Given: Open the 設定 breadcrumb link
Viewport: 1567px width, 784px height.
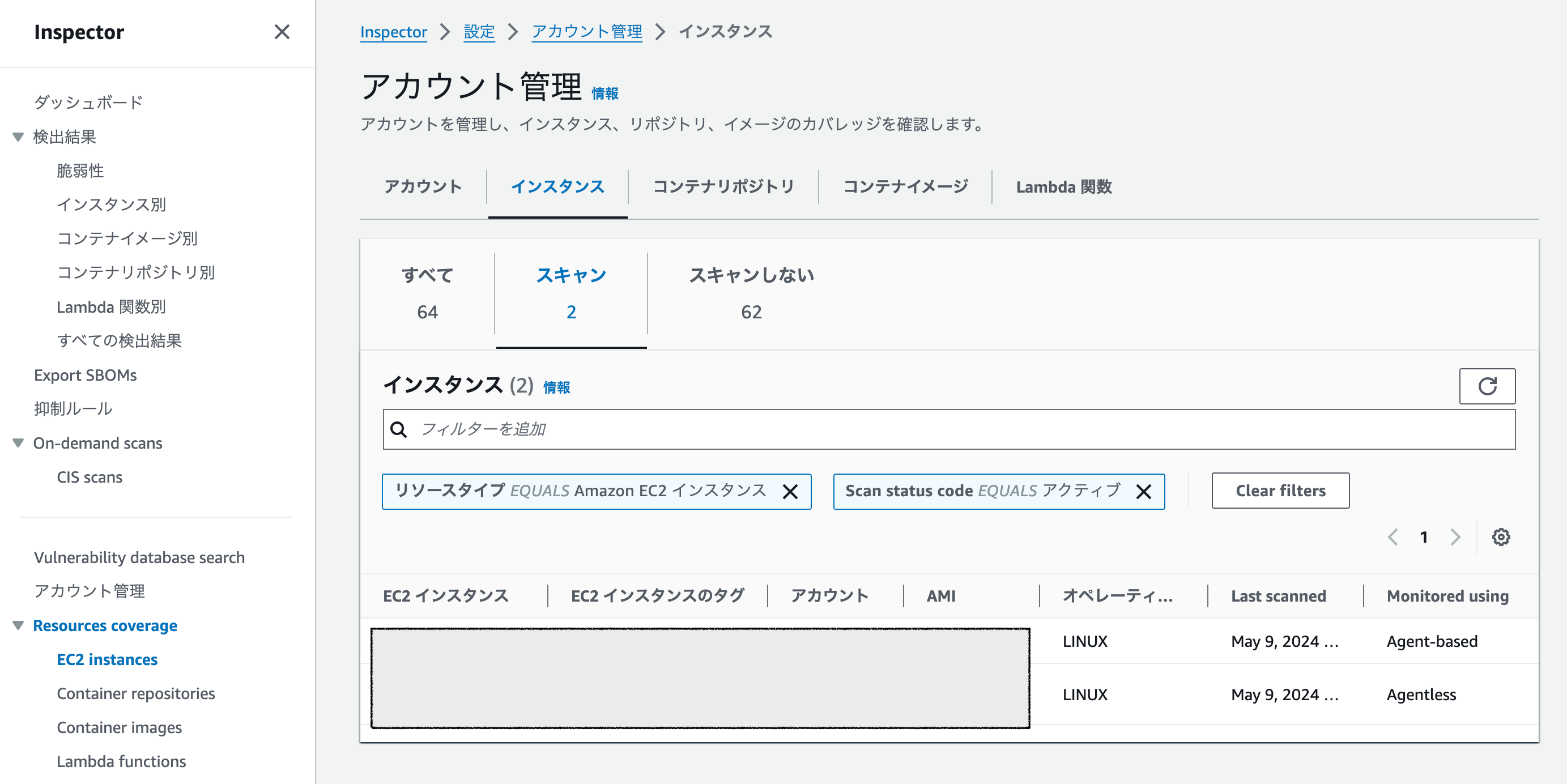Looking at the screenshot, I should [479, 32].
